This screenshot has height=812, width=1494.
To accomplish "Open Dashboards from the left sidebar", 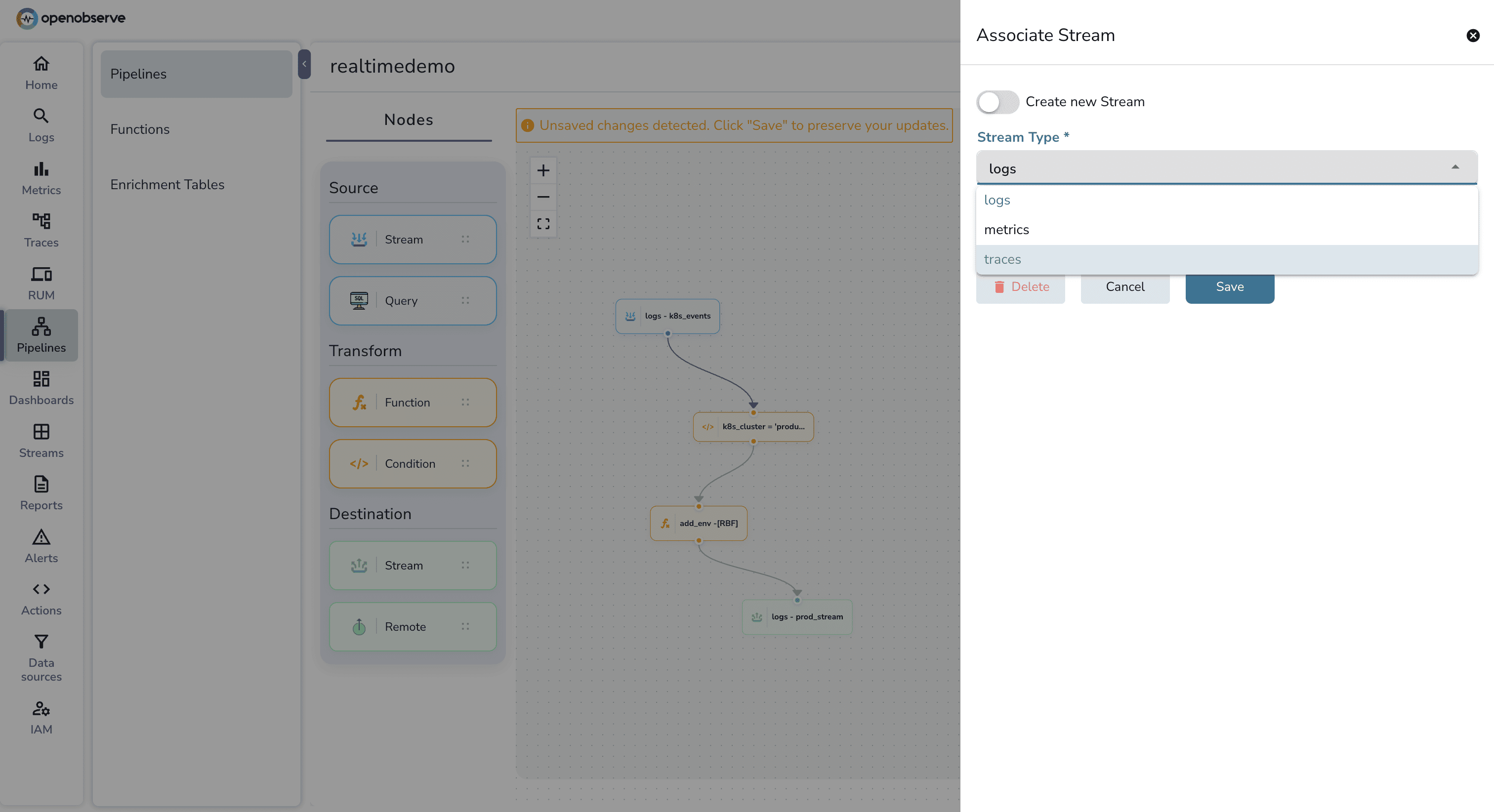I will tap(41, 387).
